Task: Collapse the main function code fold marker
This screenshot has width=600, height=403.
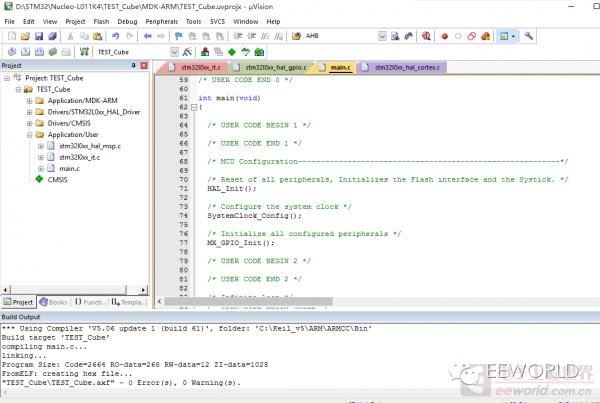Action: [x=193, y=107]
